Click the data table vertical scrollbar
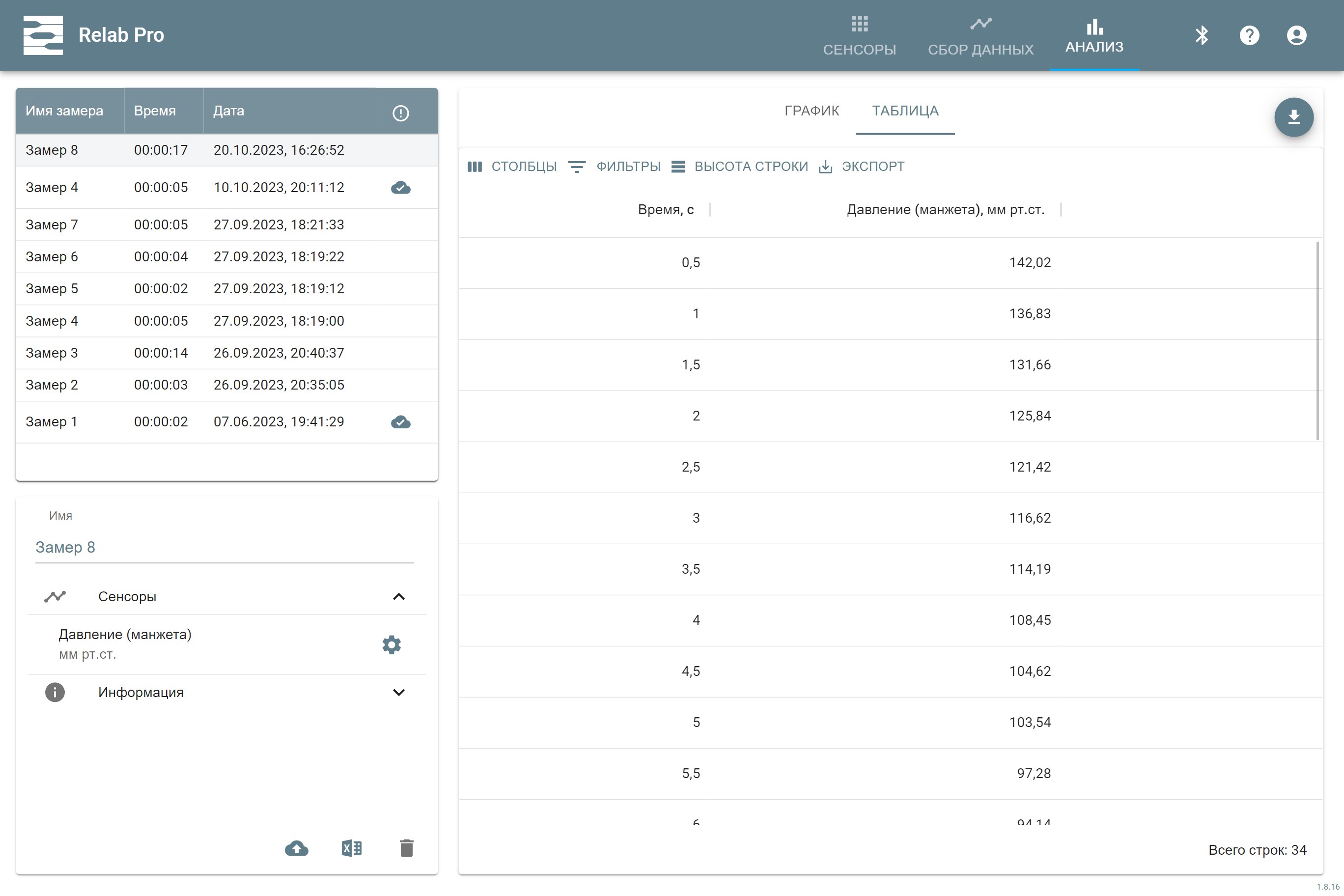The image size is (1344, 896). coord(1317,341)
